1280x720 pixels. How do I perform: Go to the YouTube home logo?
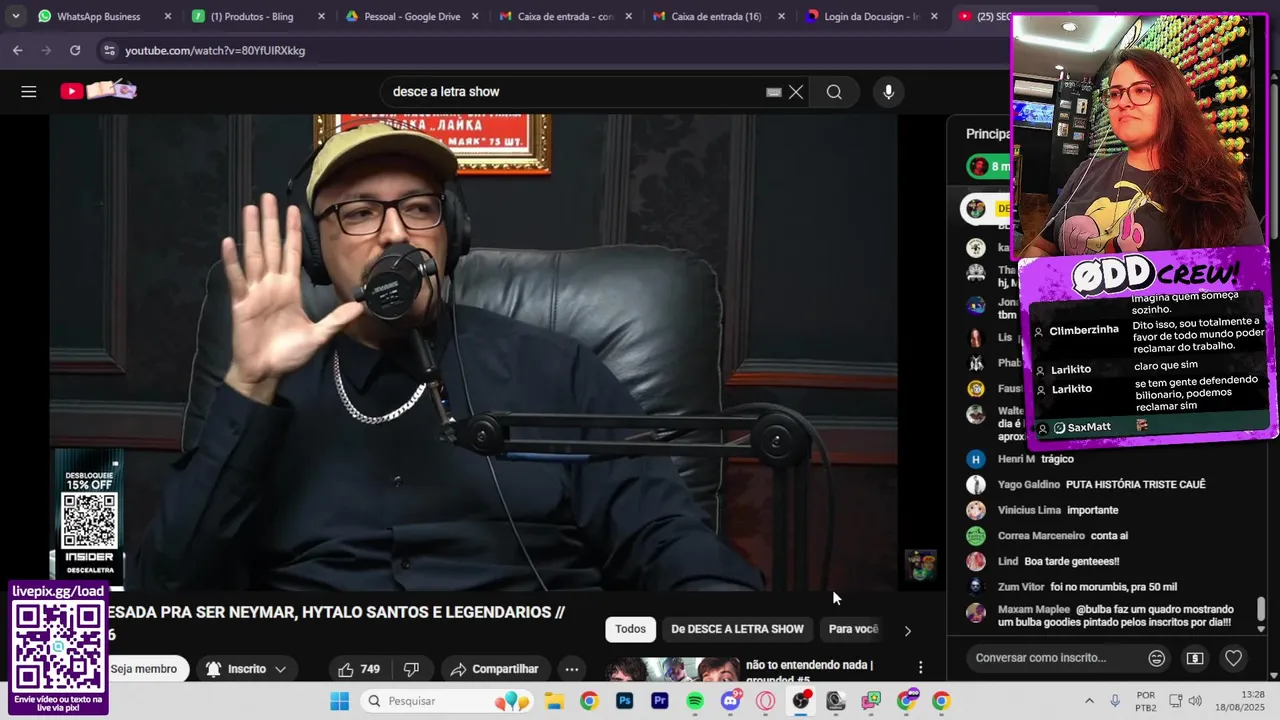click(98, 91)
